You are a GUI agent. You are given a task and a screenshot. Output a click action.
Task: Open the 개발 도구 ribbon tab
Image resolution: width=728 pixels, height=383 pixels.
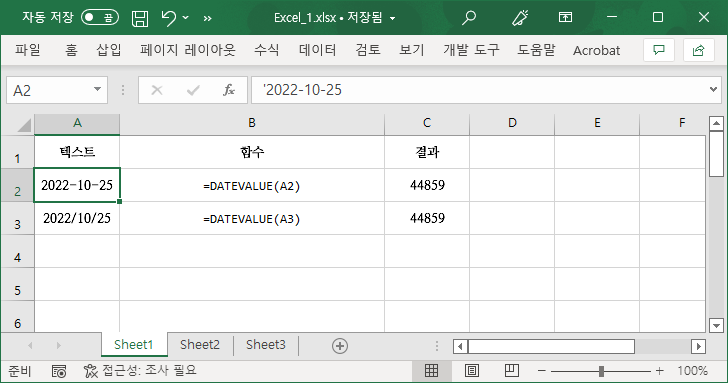click(471, 50)
